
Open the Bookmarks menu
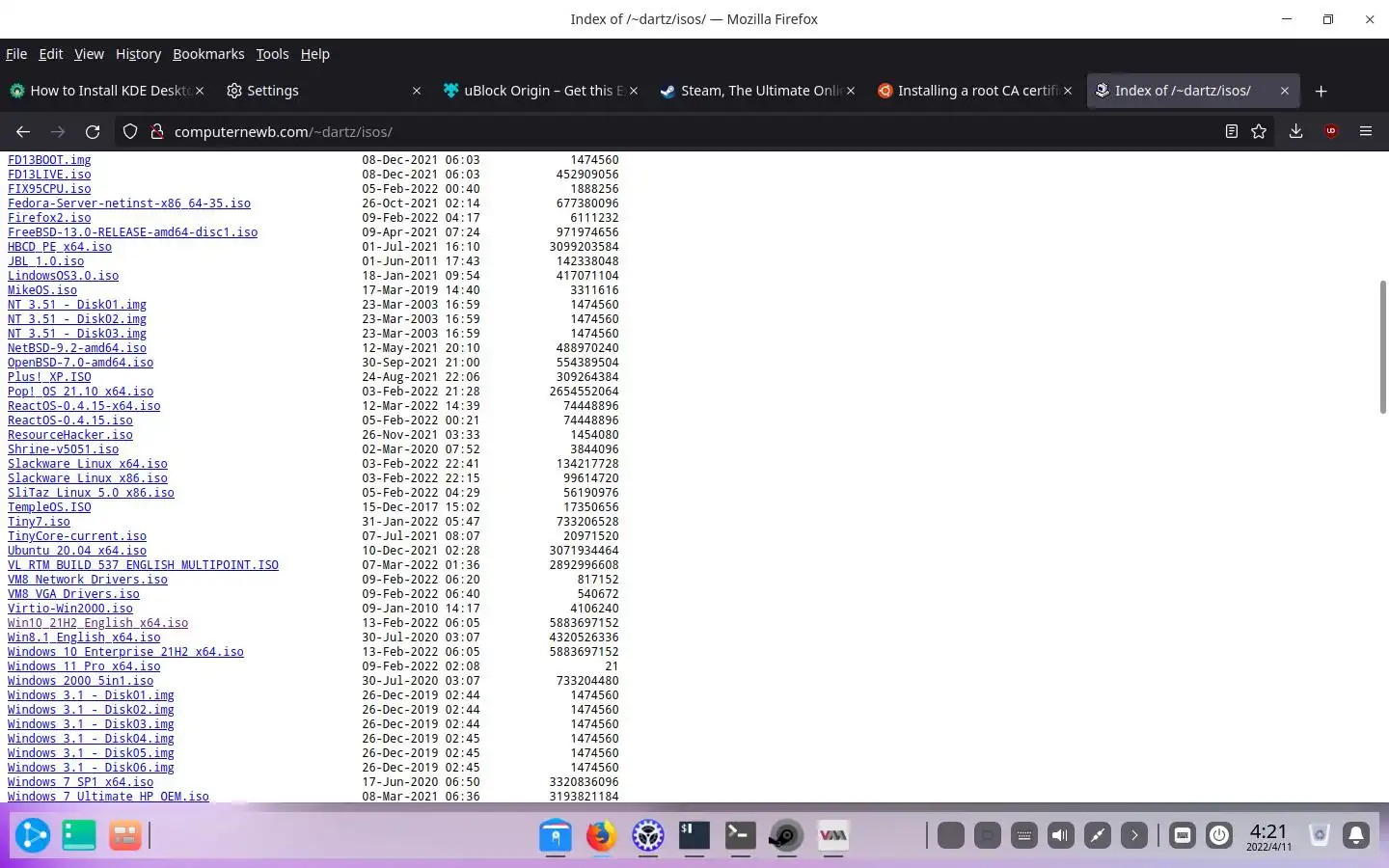pyautogui.click(x=208, y=54)
